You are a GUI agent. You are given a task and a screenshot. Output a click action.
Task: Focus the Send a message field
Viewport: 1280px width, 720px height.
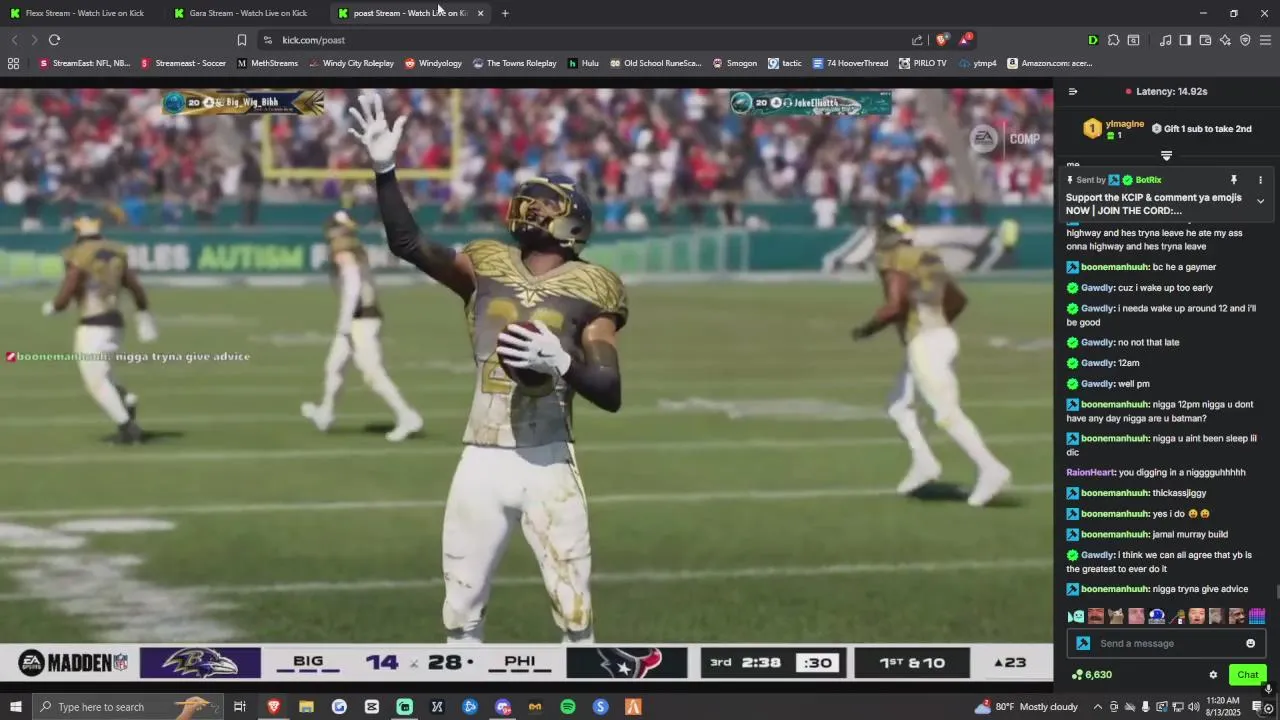(1166, 643)
